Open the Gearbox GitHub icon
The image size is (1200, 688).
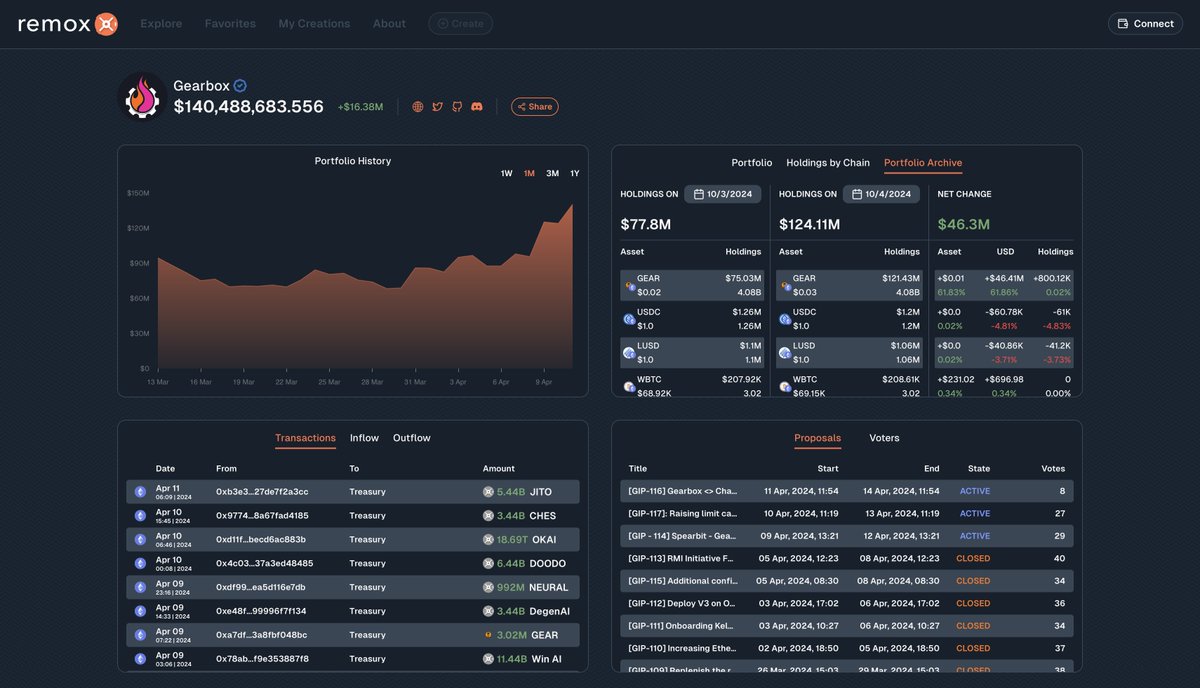[x=457, y=106]
